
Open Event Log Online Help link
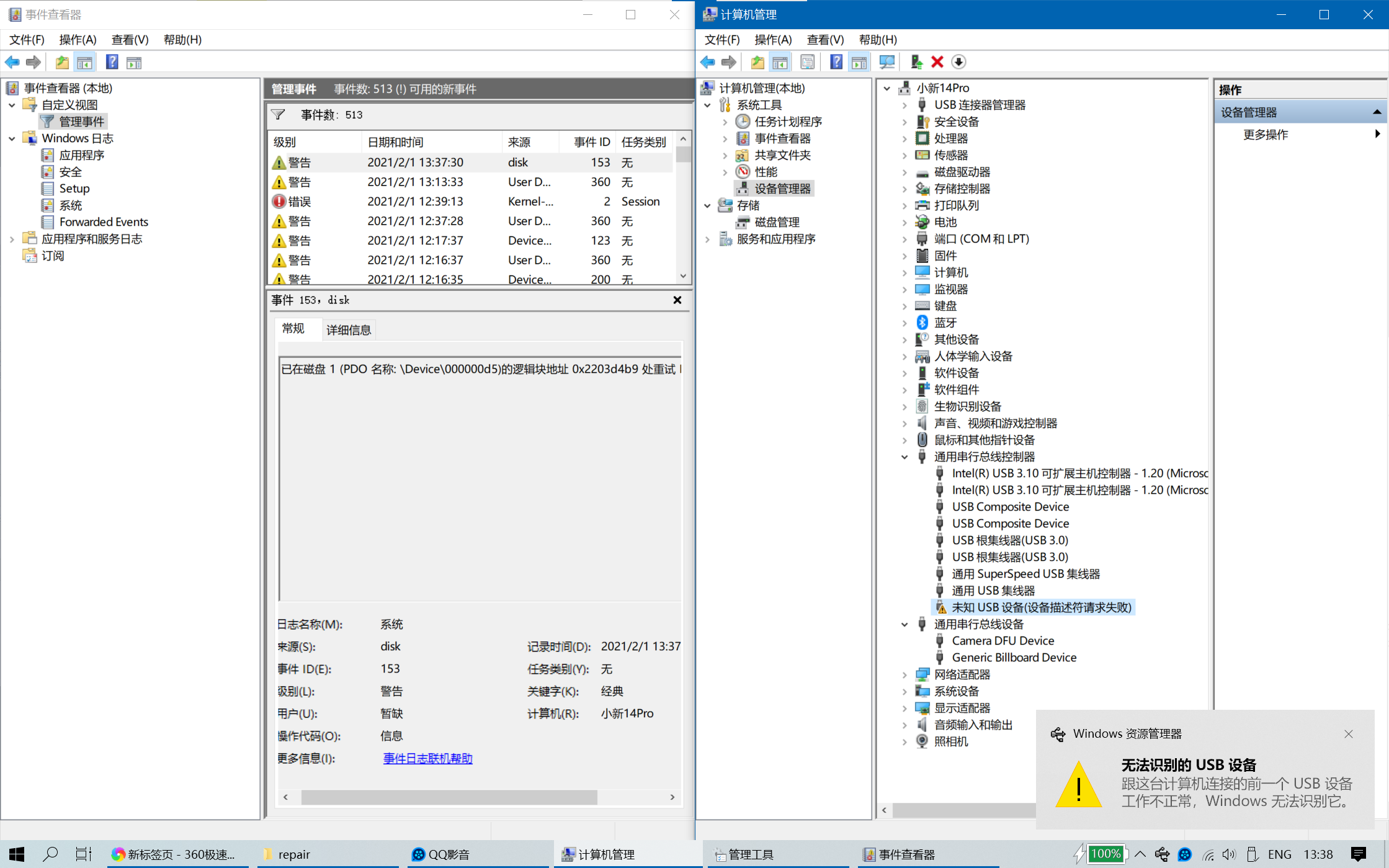pyautogui.click(x=427, y=758)
